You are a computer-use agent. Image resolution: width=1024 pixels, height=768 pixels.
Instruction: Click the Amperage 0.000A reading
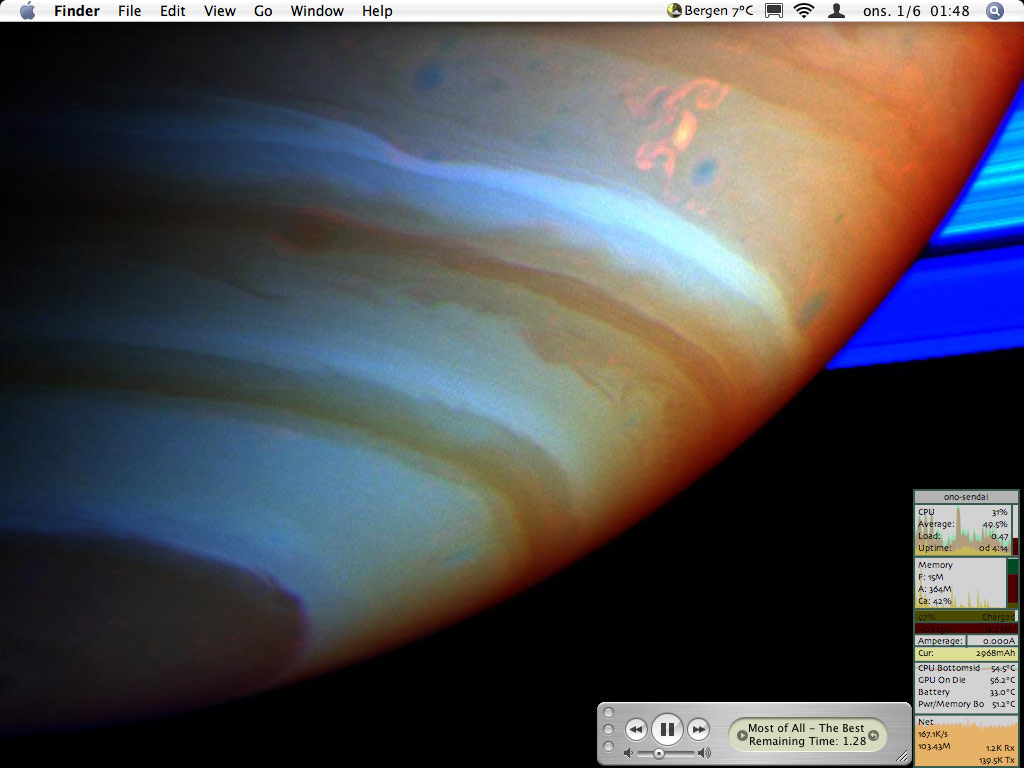pyautogui.click(x=966, y=641)
